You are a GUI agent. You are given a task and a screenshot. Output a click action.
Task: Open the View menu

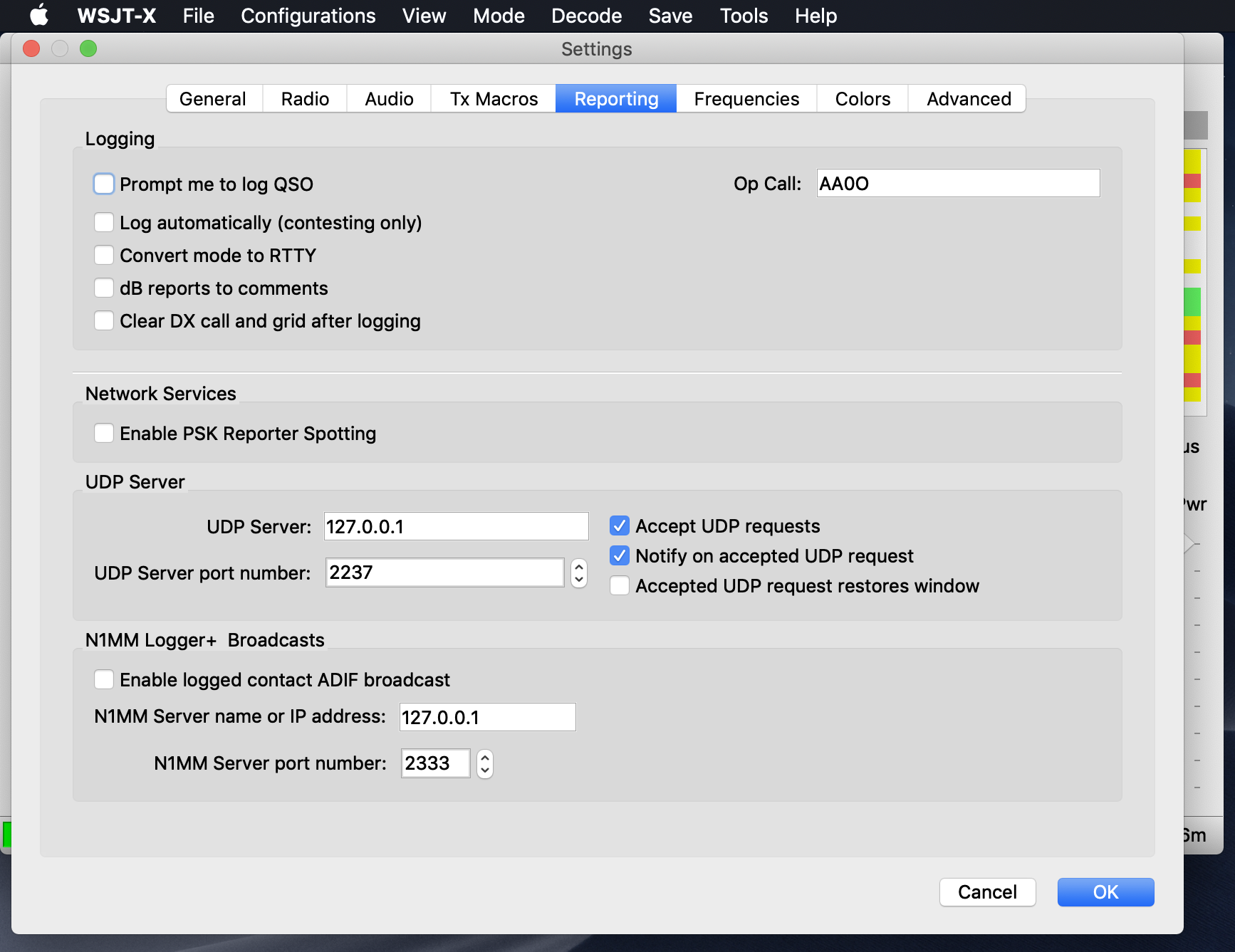[x=424, y=16]
